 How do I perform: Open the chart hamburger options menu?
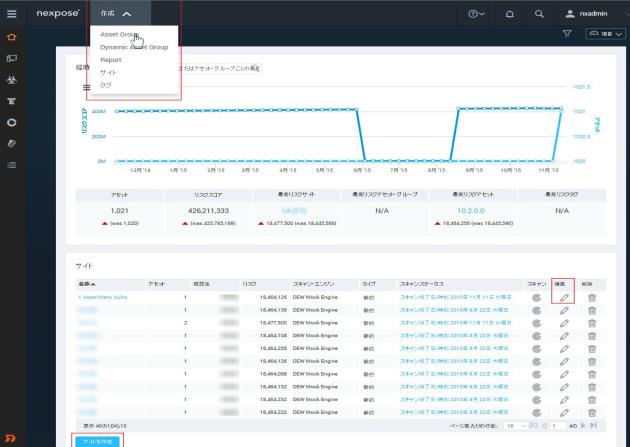pos(86,86)
